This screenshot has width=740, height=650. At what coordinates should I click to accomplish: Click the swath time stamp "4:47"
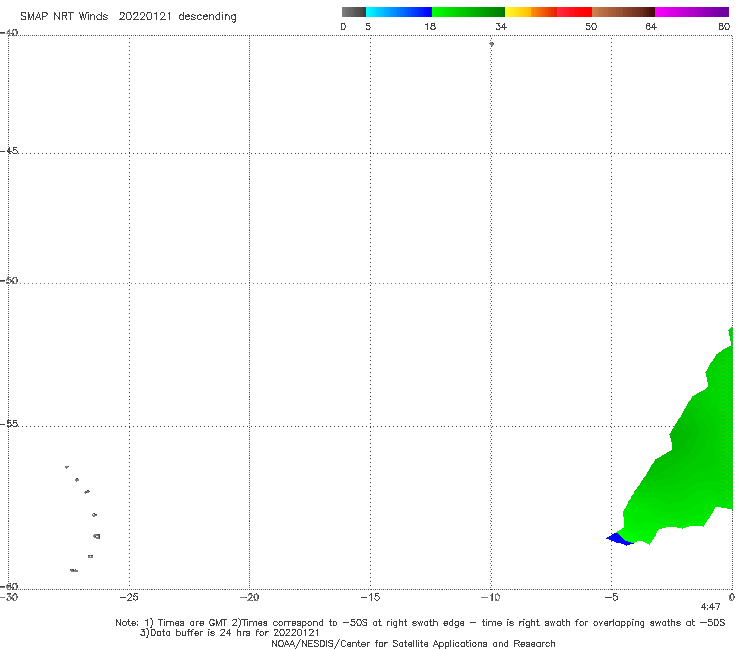pos(710,607)
